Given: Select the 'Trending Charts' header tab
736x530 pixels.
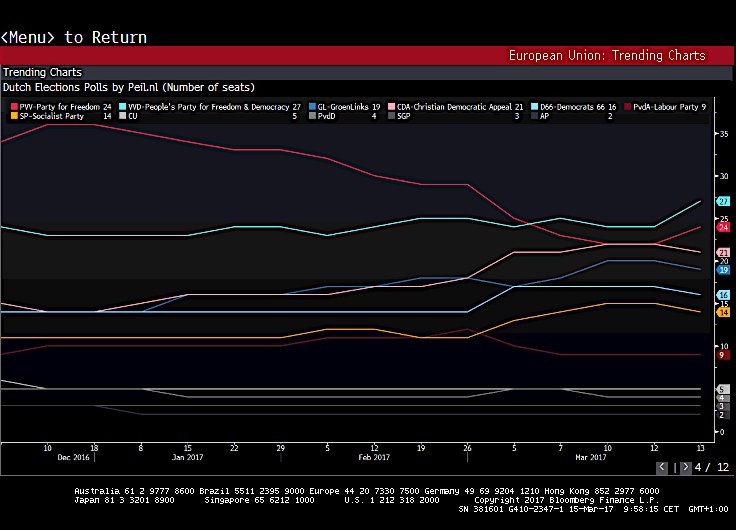Looking at the screenshot, I should pos(42,72).
